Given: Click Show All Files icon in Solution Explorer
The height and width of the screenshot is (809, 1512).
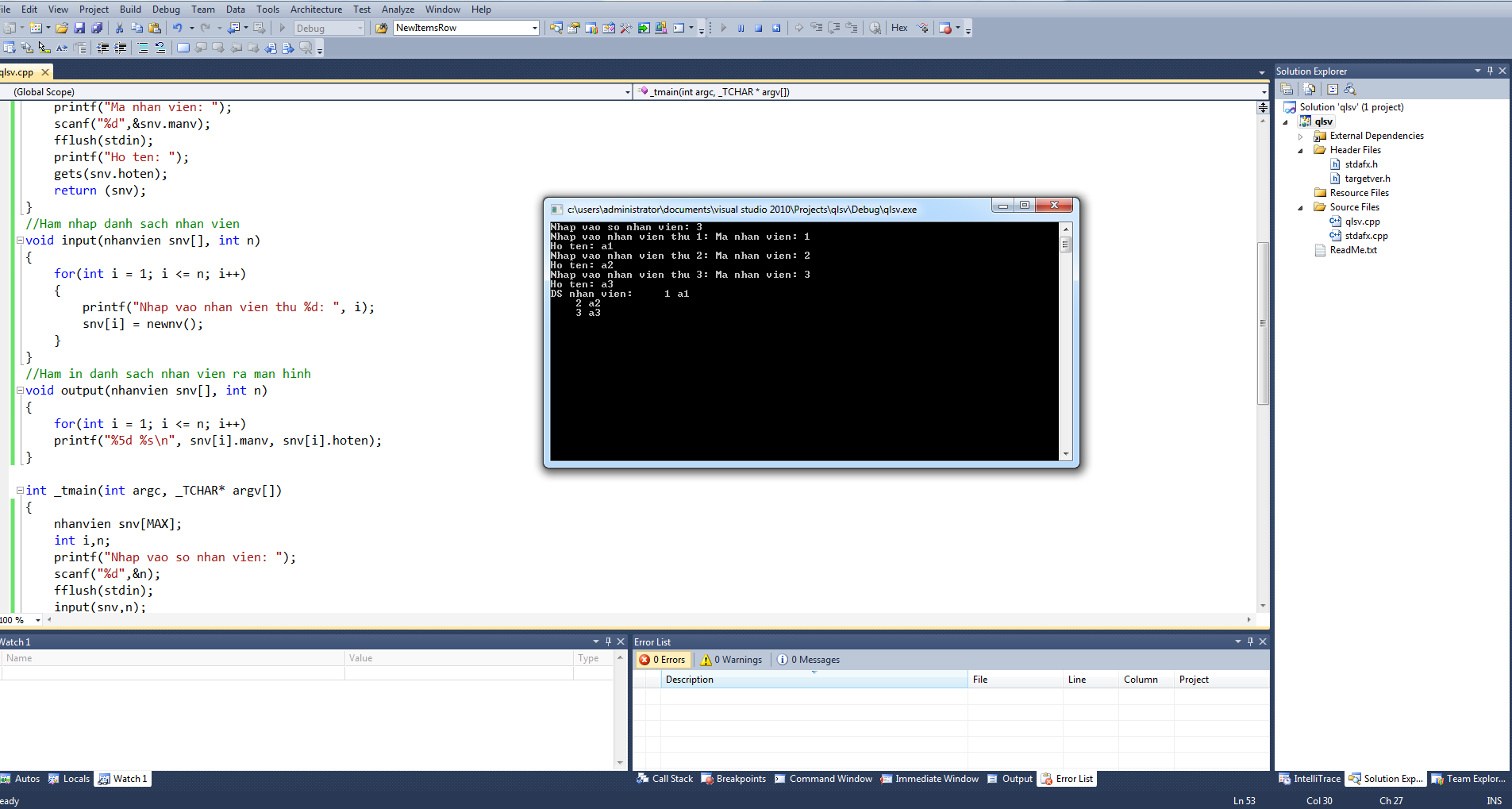Looking at the screenshot, I should point(1310,89).
